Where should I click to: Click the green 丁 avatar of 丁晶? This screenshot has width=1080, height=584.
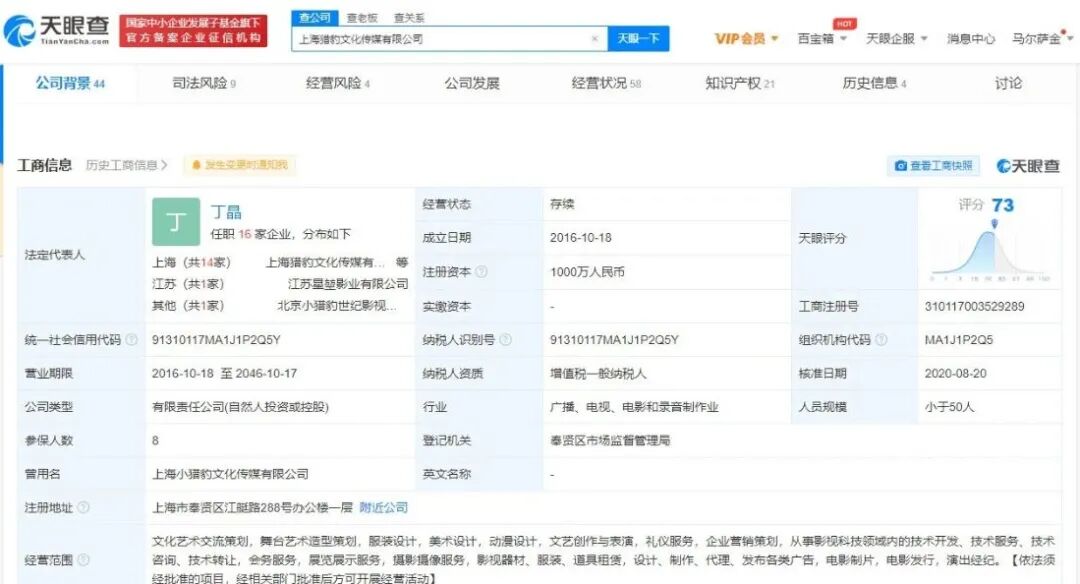pos(176,222)
